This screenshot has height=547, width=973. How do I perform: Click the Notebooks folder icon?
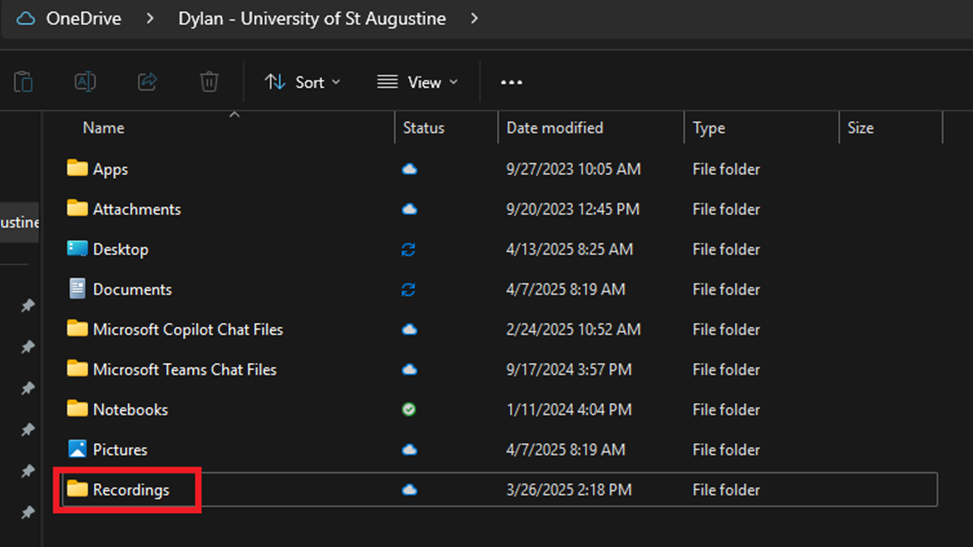pos(77,408)
